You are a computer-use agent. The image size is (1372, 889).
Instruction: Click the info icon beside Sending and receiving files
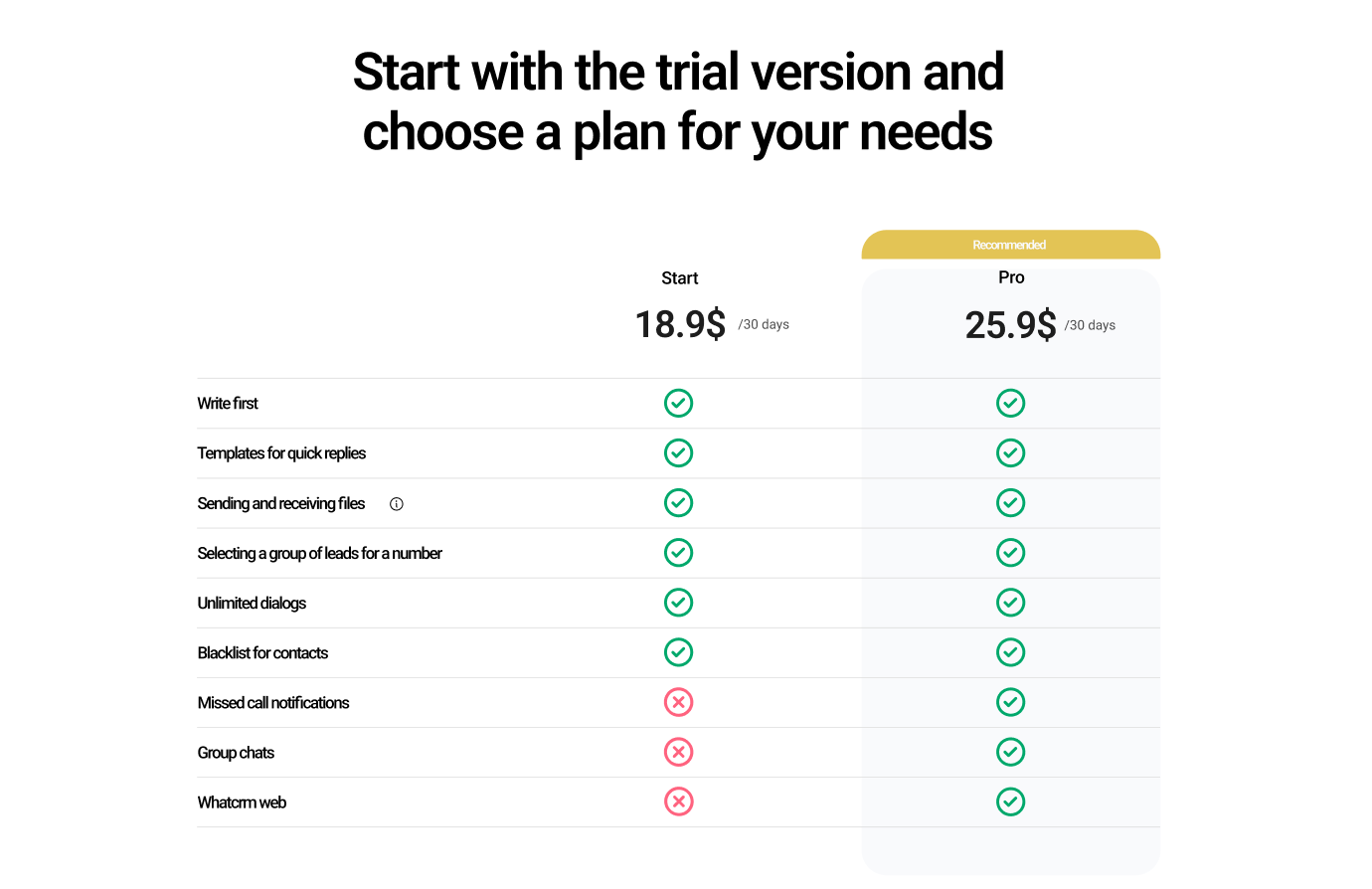(397, 504)
